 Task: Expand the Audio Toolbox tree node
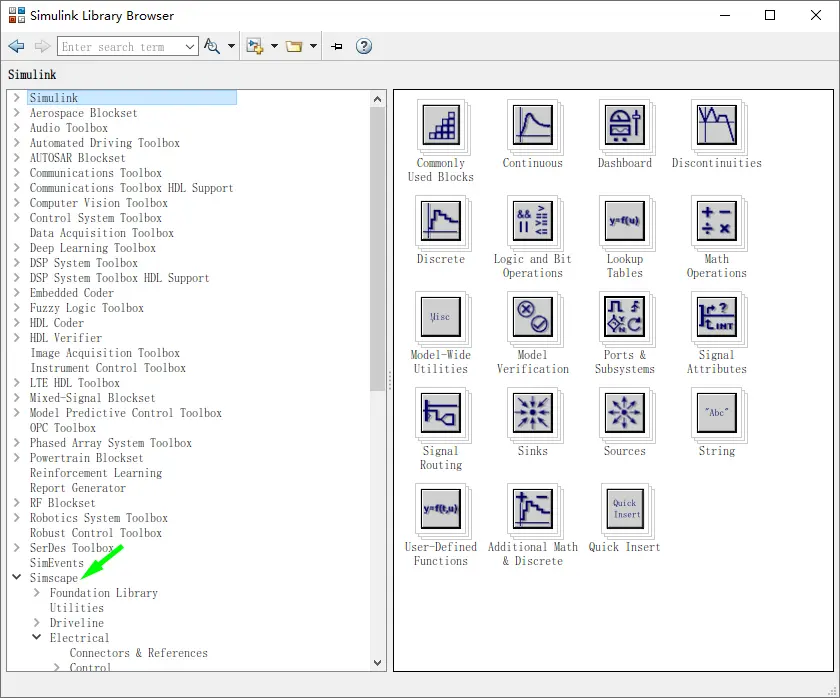pos(17,127)
